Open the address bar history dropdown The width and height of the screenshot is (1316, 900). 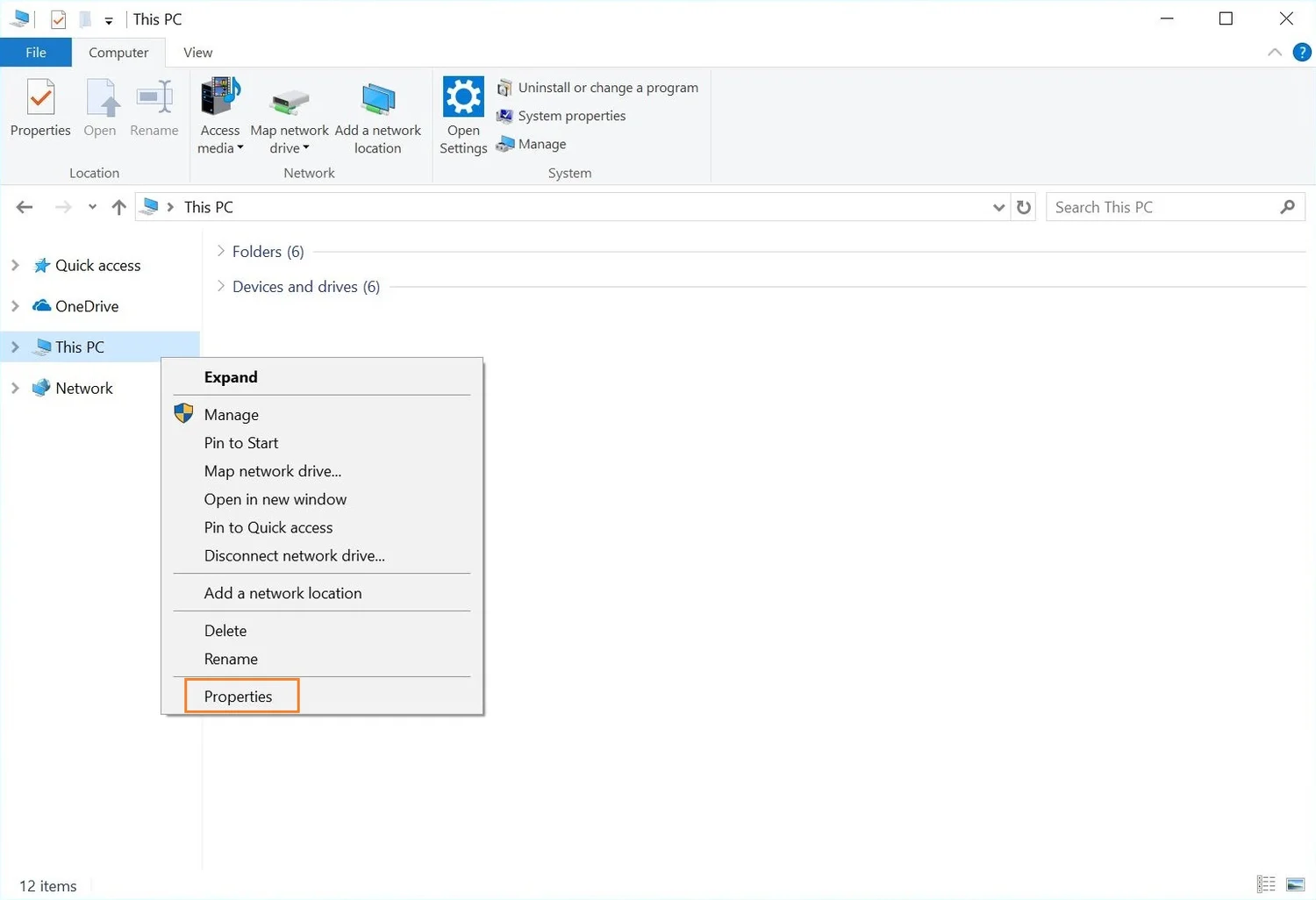pyautogui.click(x=998, y=207)
